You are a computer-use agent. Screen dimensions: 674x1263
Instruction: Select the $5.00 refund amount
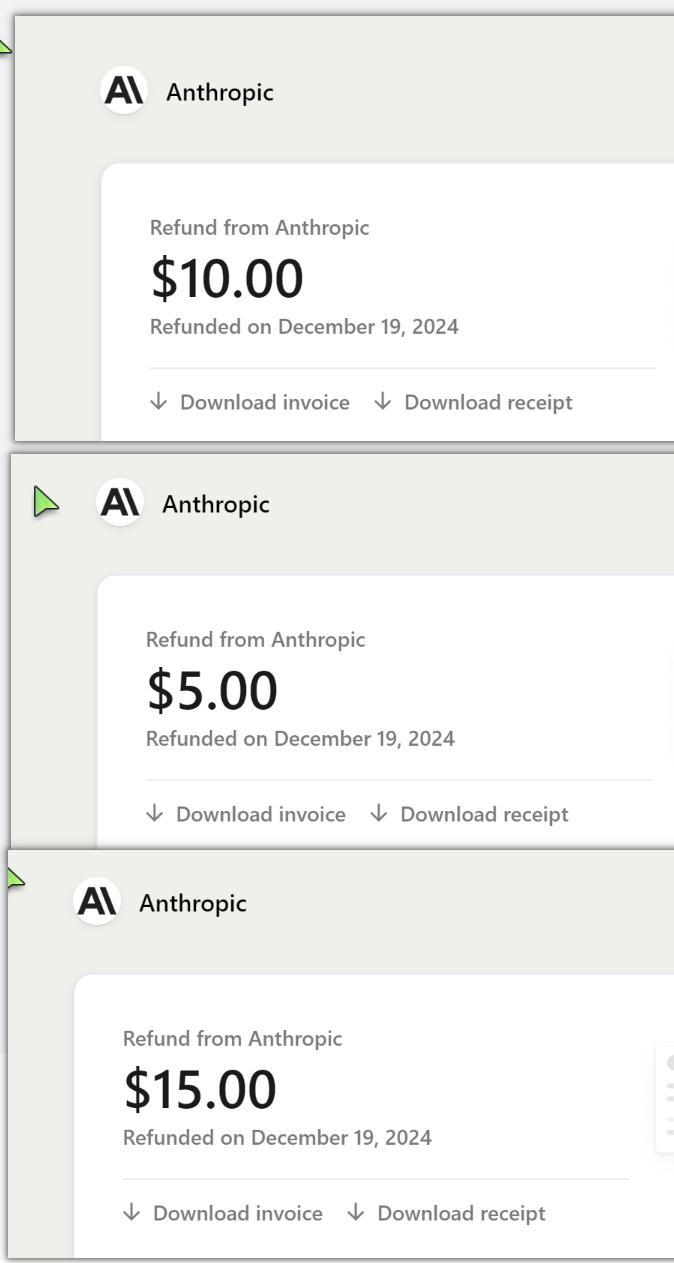click(x=212, y=690)
